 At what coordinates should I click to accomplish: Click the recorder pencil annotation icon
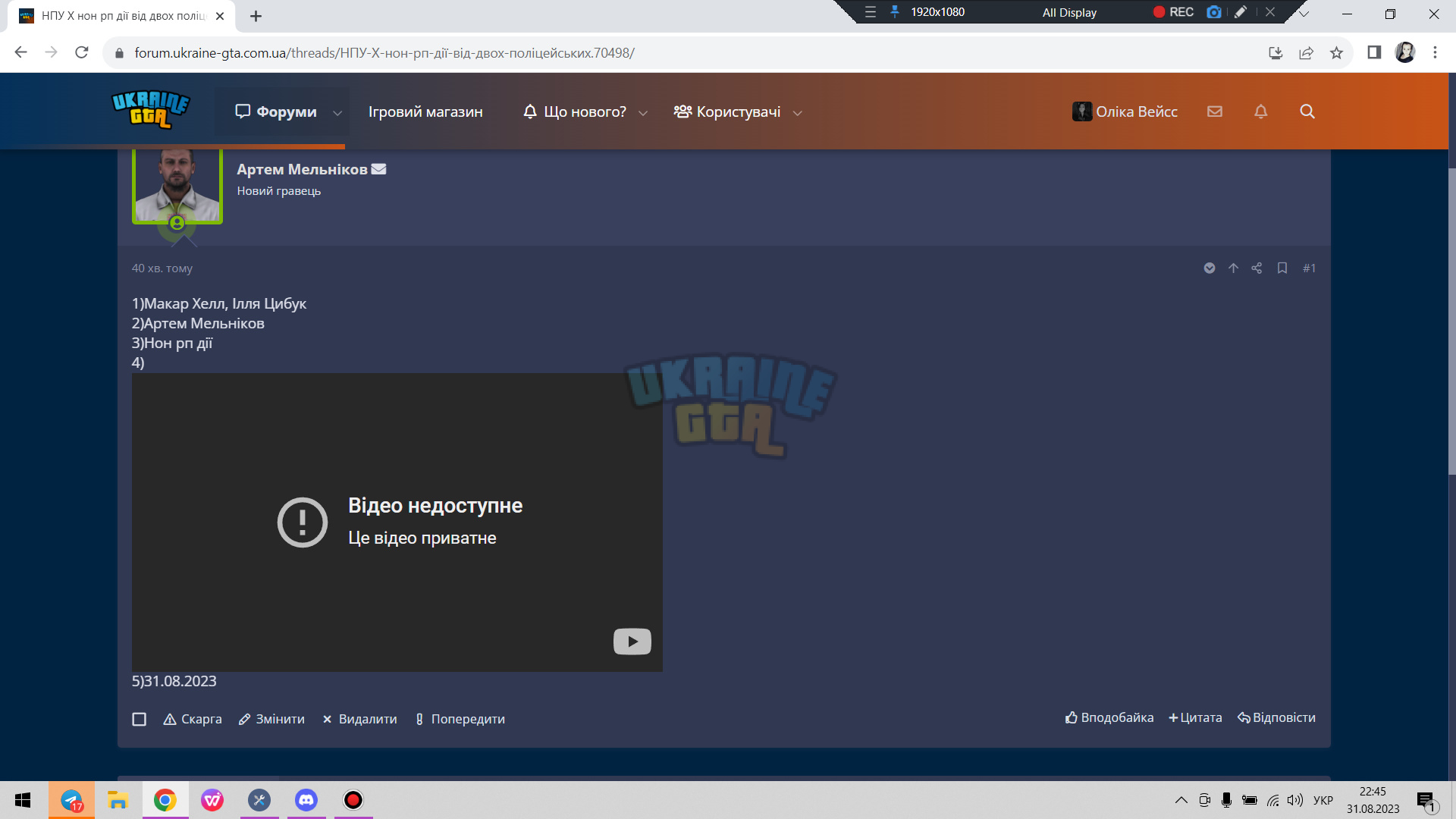(1241, 12)
